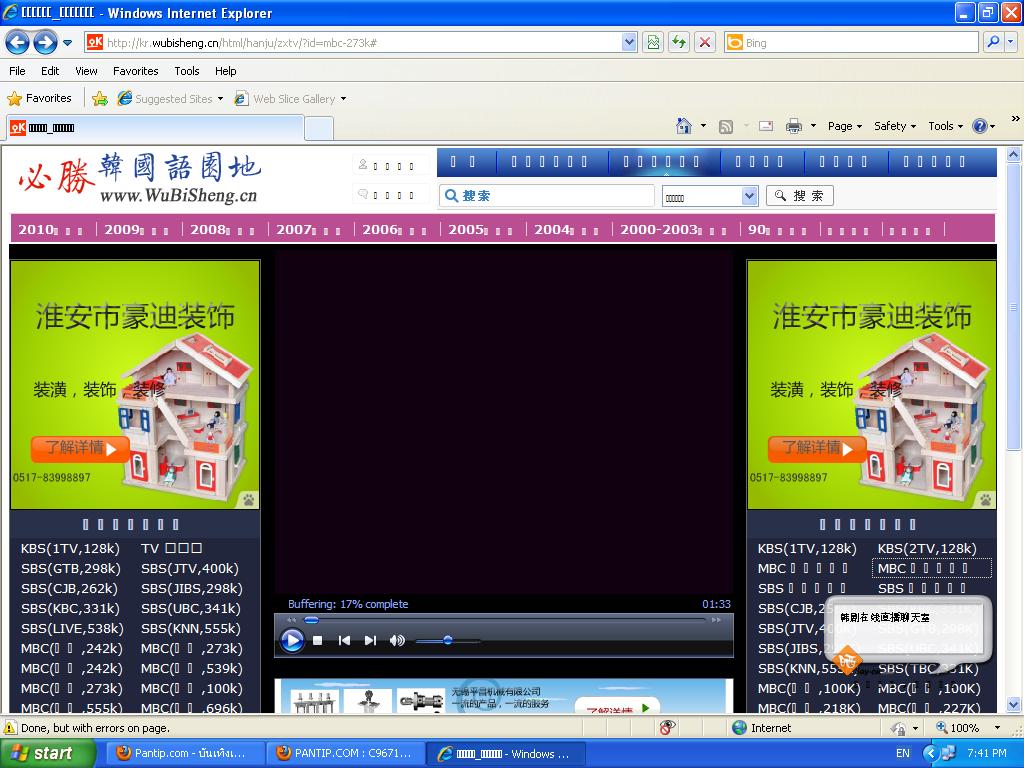Open the Edit menu
Image resolution: width=1024 pixels, height=768 pixels.
(x=50, y=71)
